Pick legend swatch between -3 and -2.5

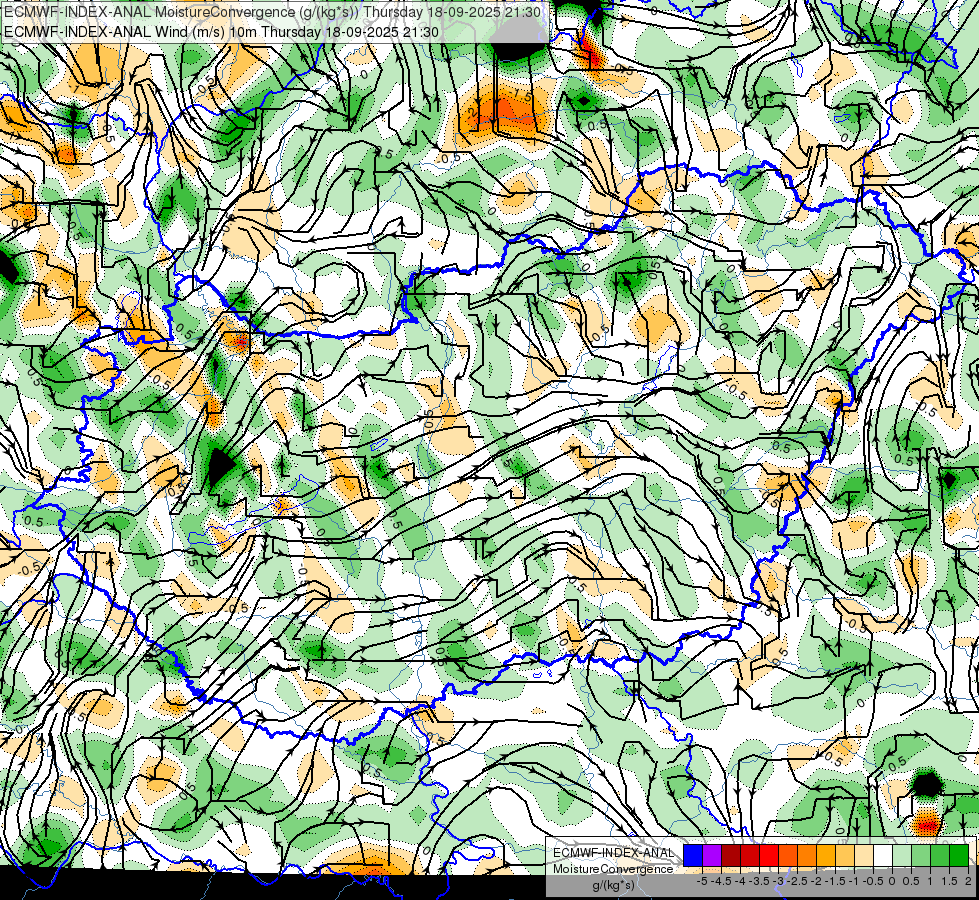(788, 856)
